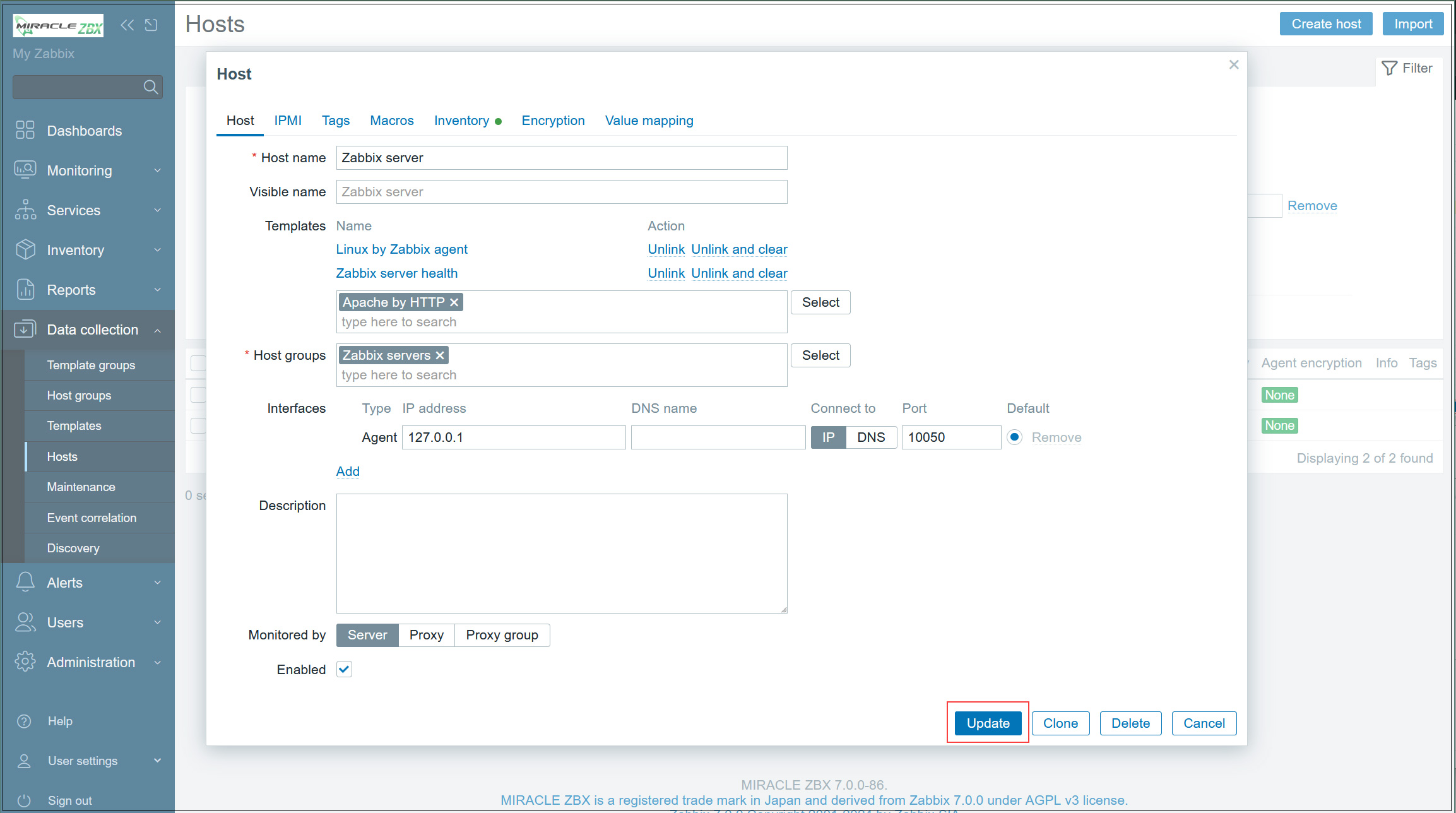Remove the Zabbix servers host group tag

[440, 355]
